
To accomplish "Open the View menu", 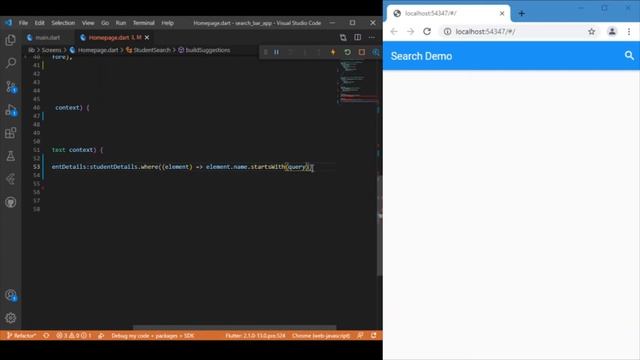I will coord(88,23).
